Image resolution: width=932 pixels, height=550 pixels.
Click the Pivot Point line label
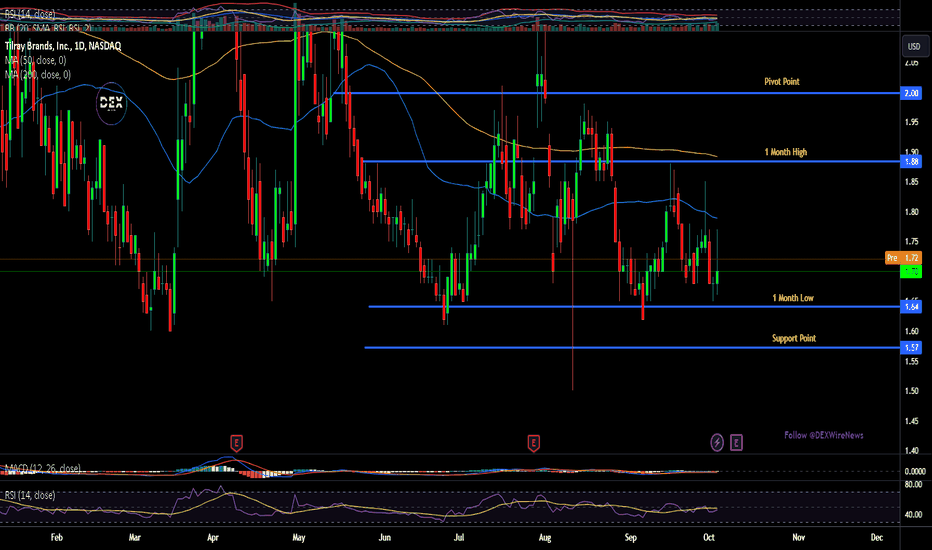(x=782, y=81)
